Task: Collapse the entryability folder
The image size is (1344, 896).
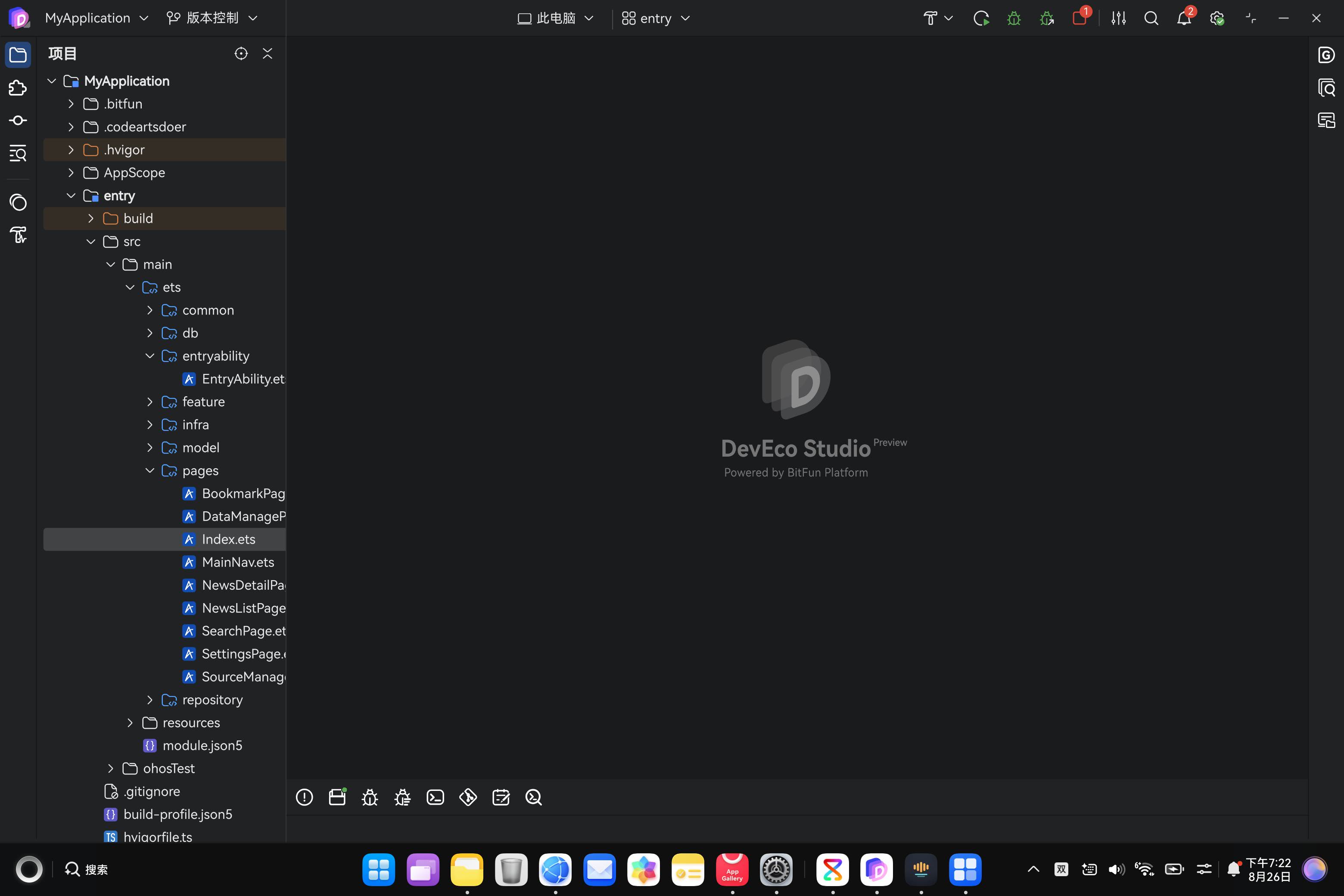Action: (150, 356)
